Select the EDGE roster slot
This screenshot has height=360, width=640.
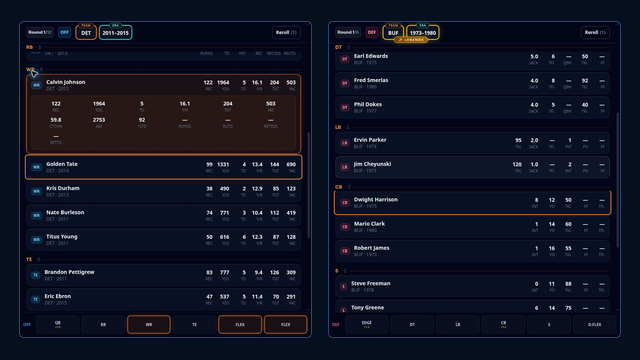pos(367,324)
